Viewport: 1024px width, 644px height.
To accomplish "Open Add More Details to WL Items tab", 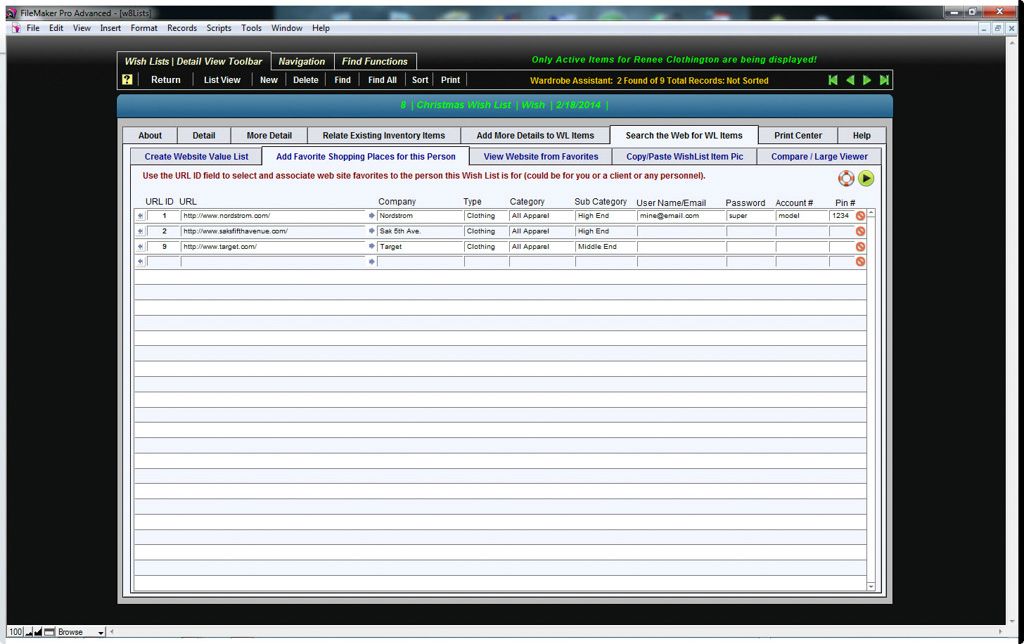I will pos(536,135).
